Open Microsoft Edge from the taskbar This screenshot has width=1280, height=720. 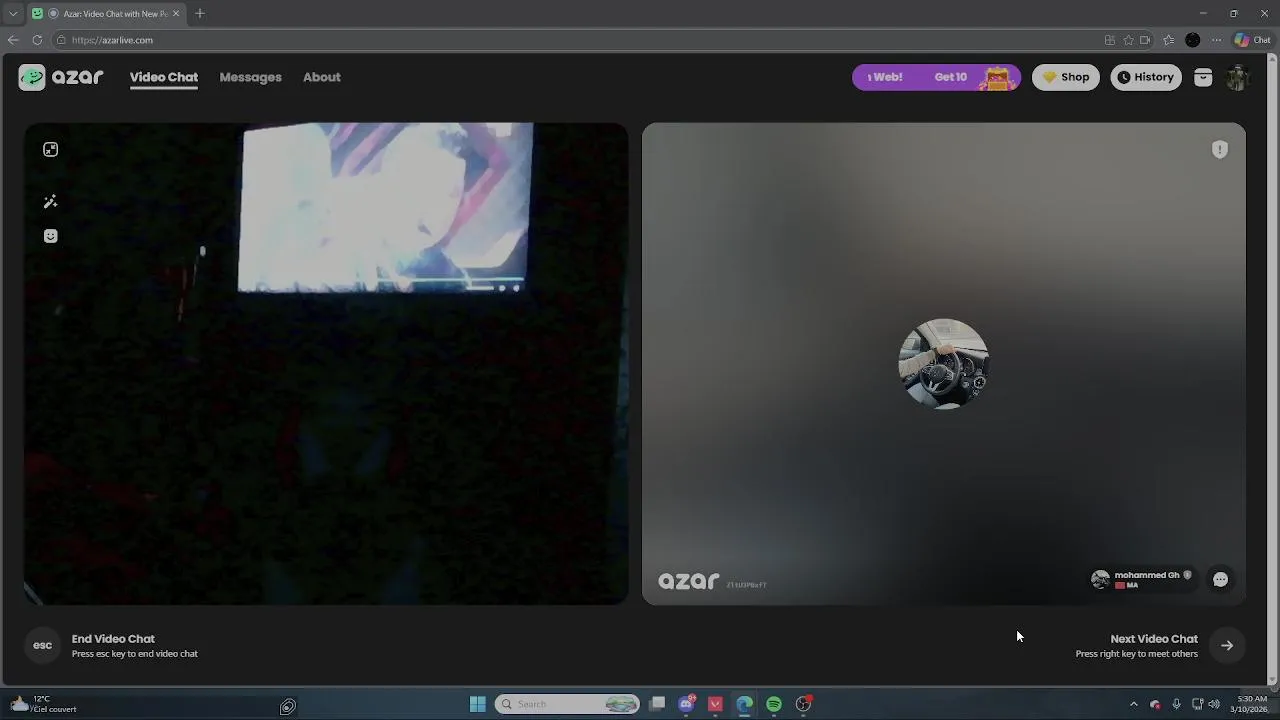click(x=745, y=704)
